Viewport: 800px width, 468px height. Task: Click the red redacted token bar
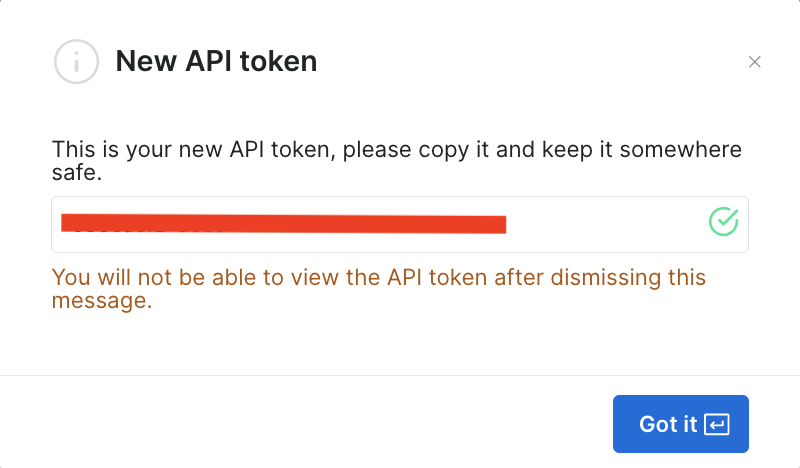pos(283,223)
